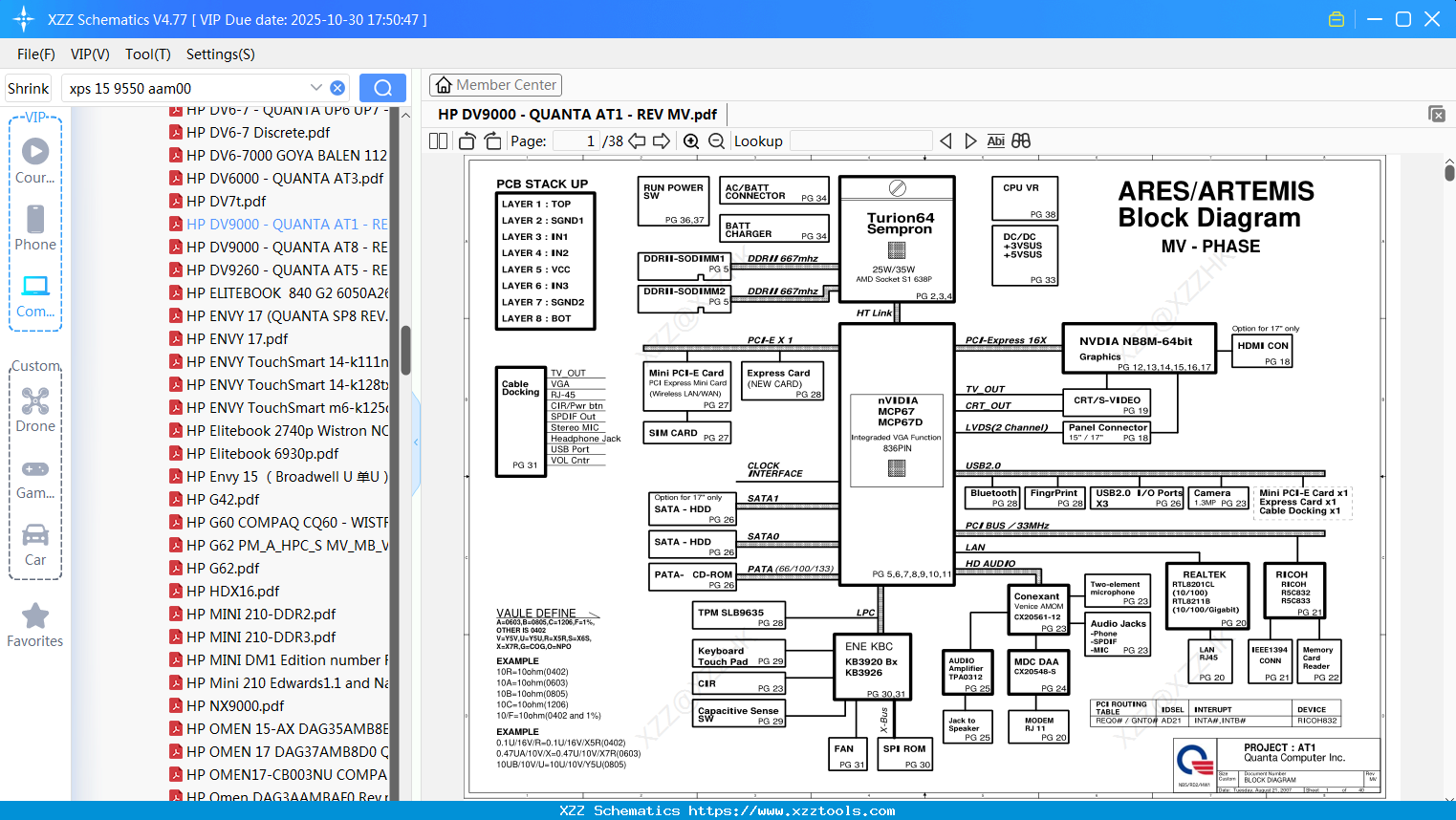The image size is (1456, 820).
Task: Open the Settings(S) menu
Action: tap(221, 54)
